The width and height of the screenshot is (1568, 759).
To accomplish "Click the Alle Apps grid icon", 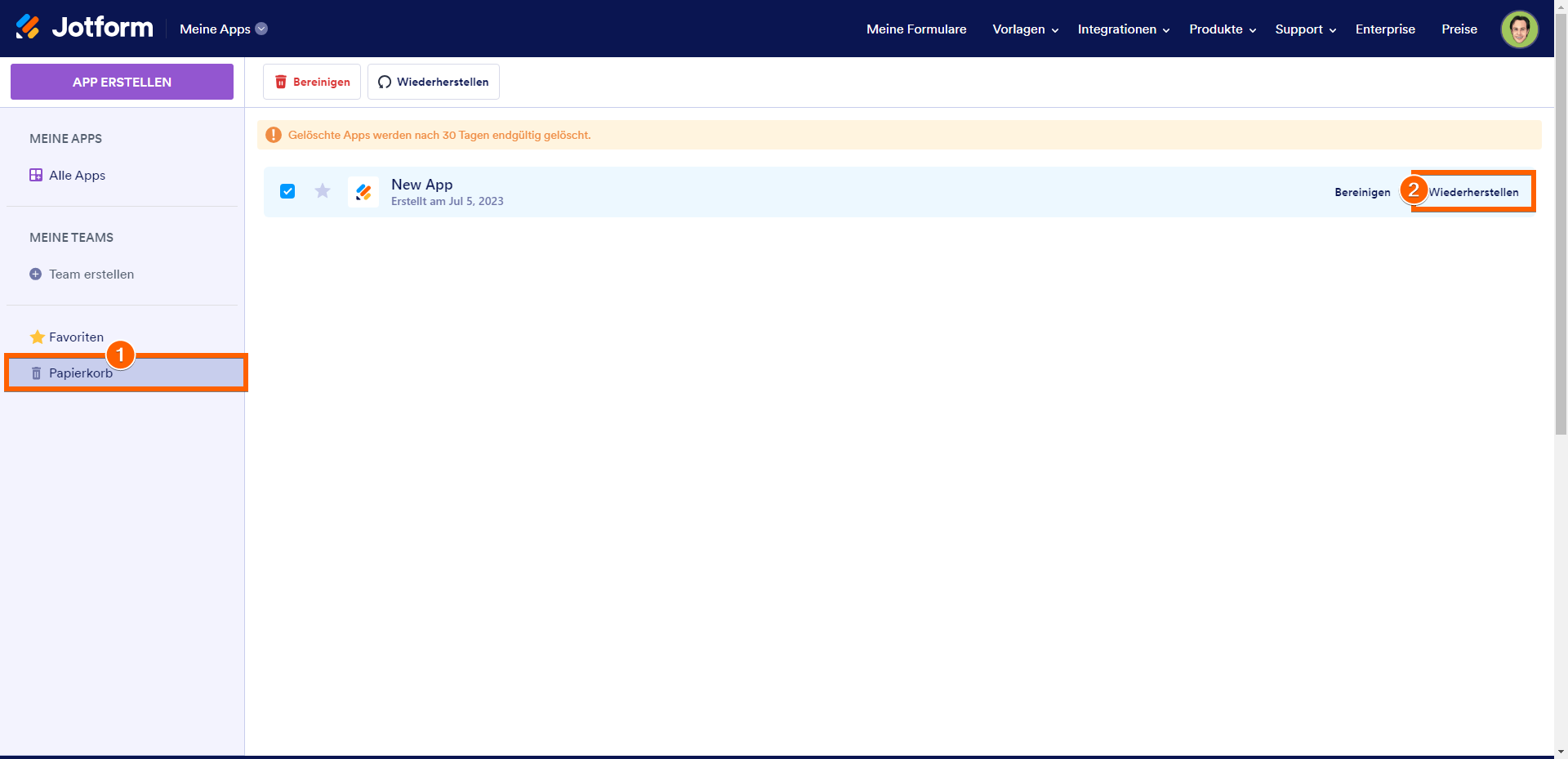I will point(36,175).
